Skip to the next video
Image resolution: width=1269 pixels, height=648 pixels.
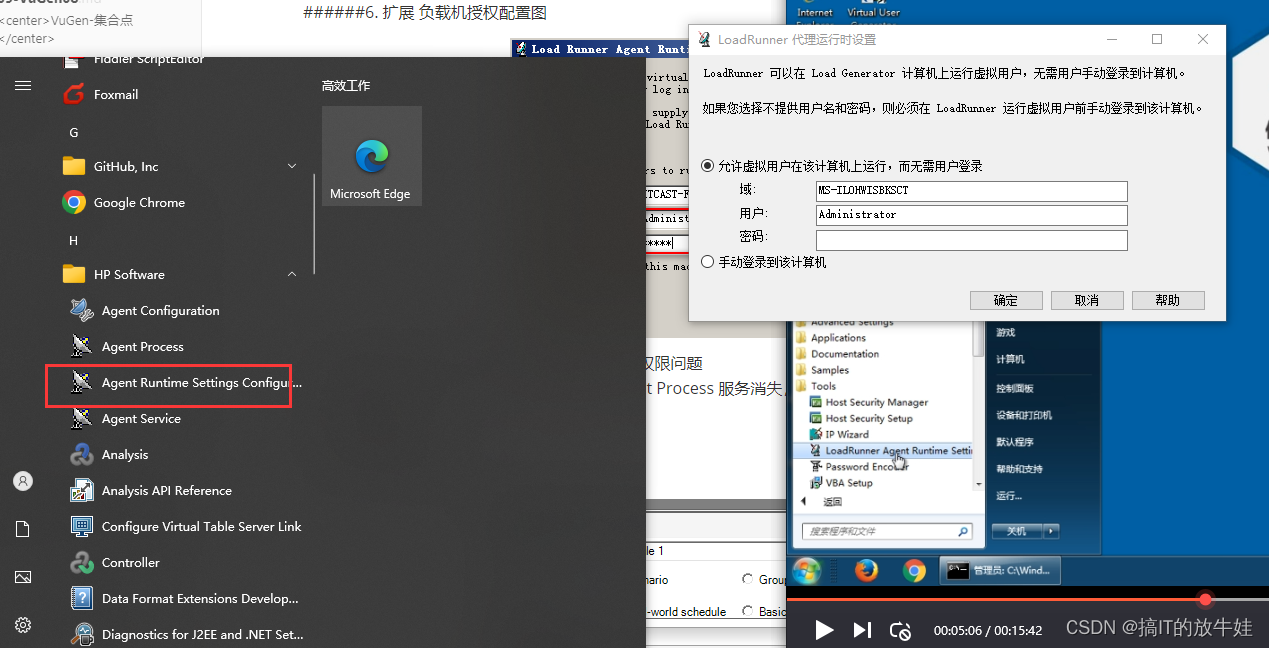(x=862, y=630)
